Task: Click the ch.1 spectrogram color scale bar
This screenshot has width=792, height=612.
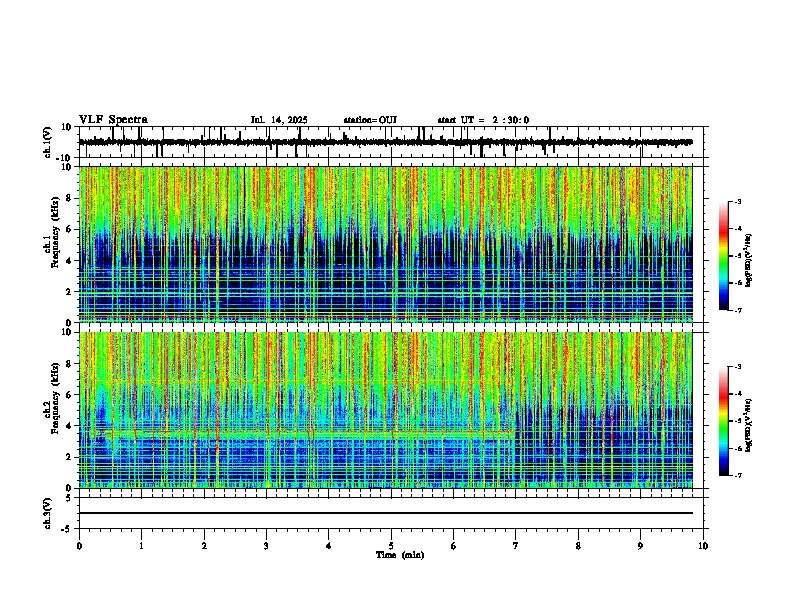Action: pos(724,256)
